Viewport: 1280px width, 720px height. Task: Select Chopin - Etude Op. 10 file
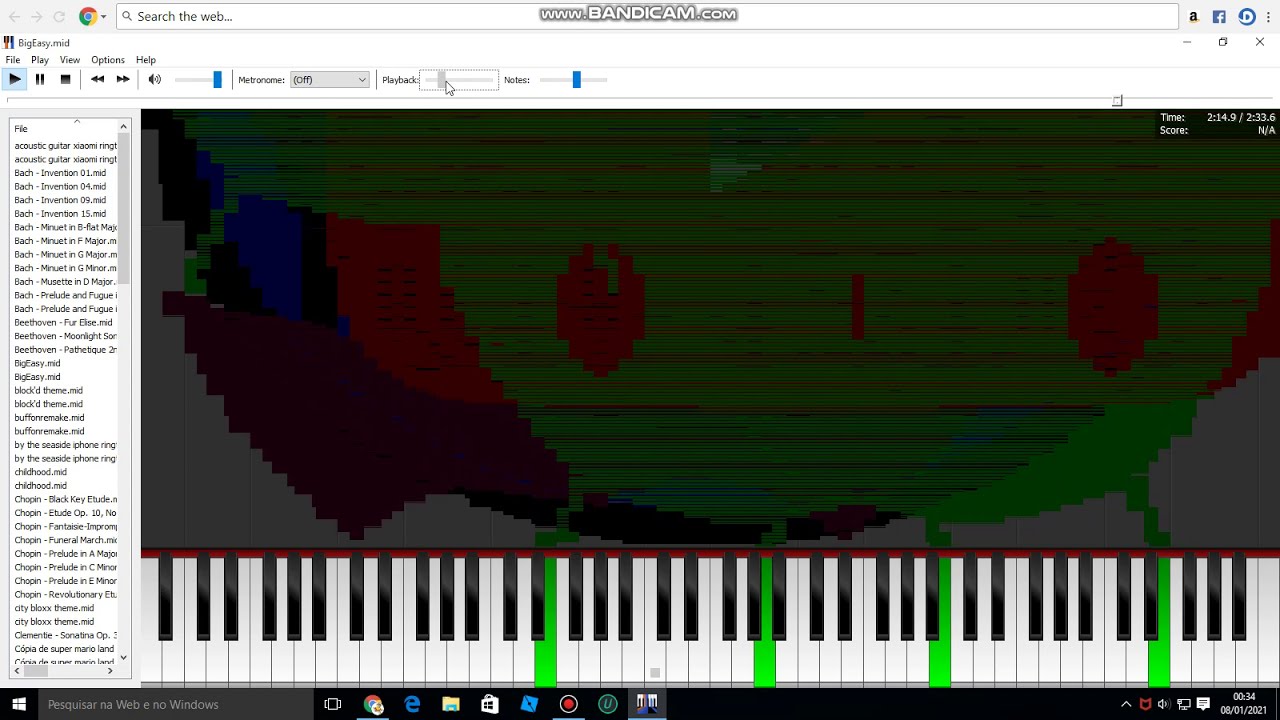coord(65,513)
